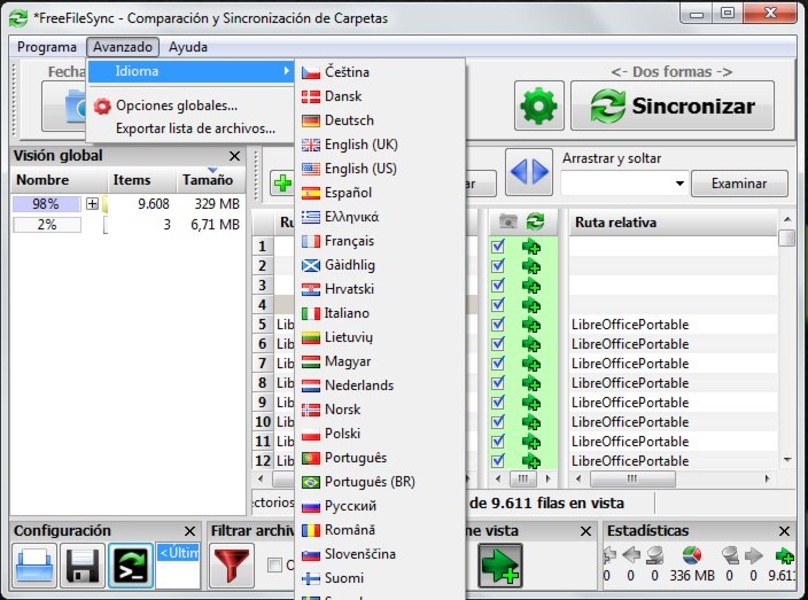This screenshot has height=600, width=808.
Task: Expand the tree node beside 98% entry
Action: coord(92,204)
